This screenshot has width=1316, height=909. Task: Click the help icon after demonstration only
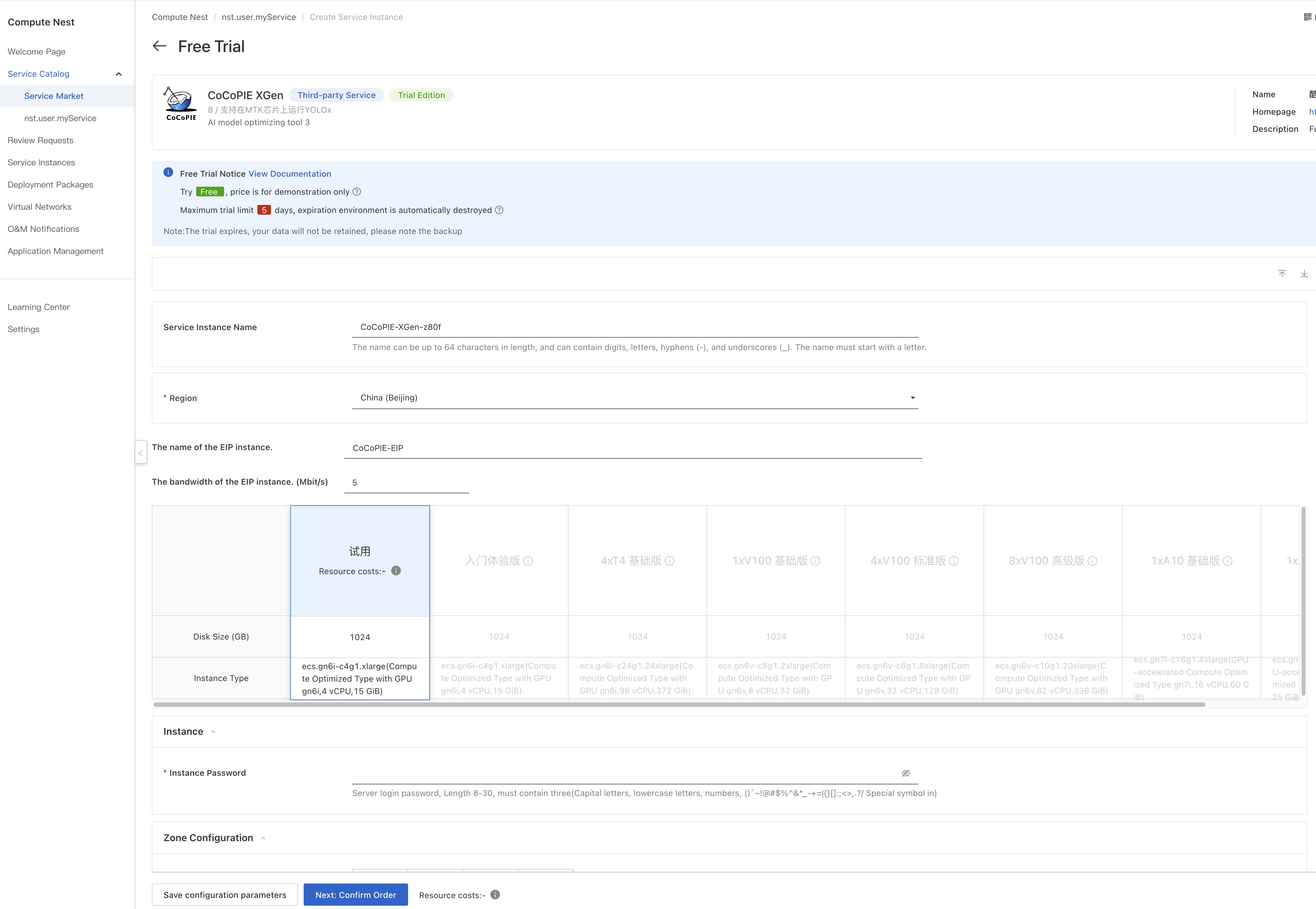coord(357,192)
